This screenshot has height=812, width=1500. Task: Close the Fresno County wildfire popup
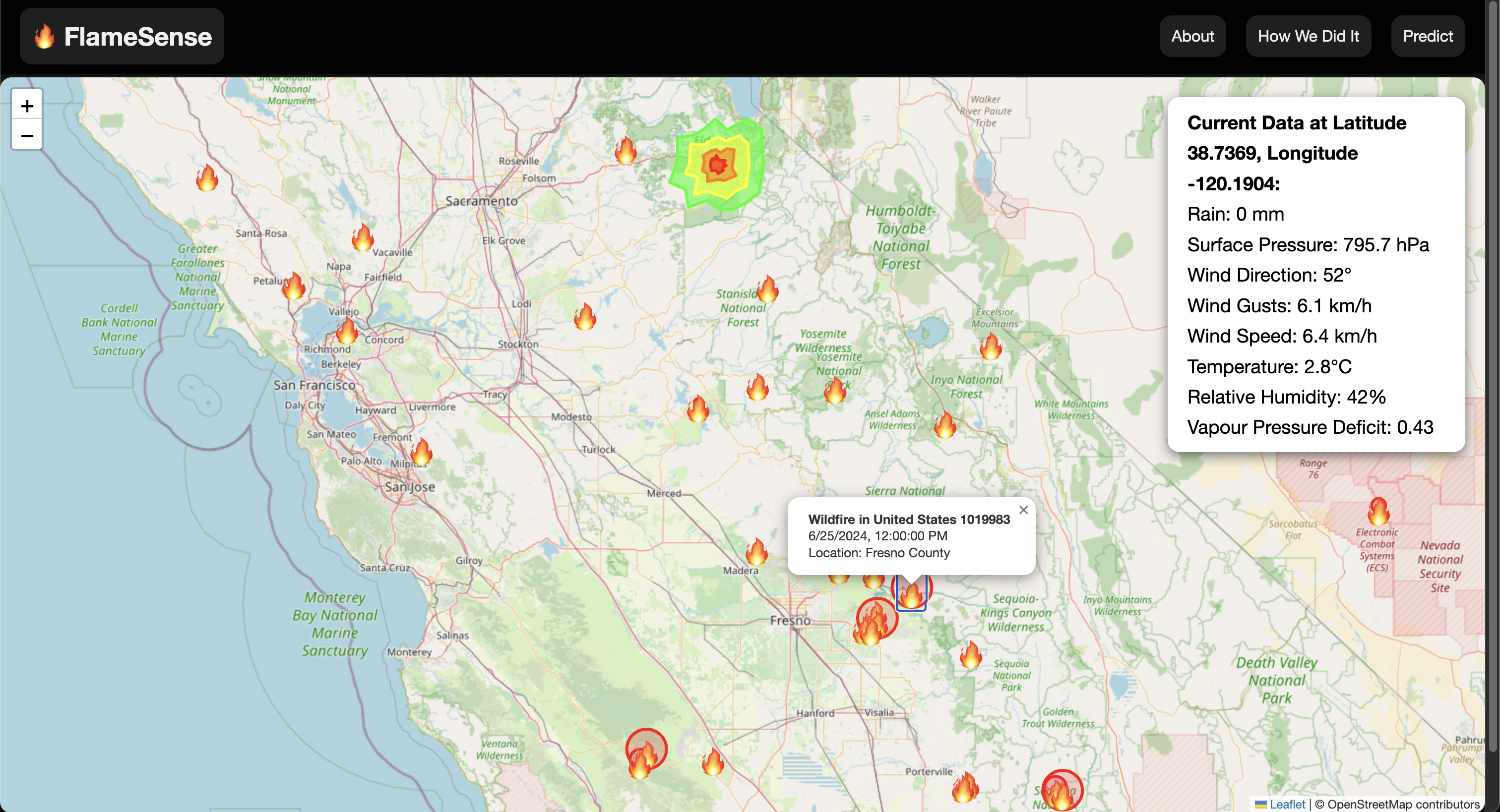pos(1023,510)
